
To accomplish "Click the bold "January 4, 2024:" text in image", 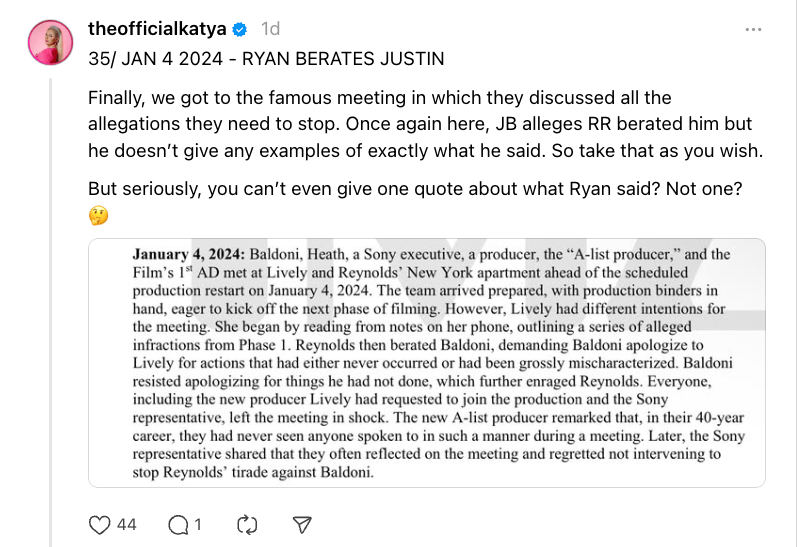I will (x=190, y=253).
